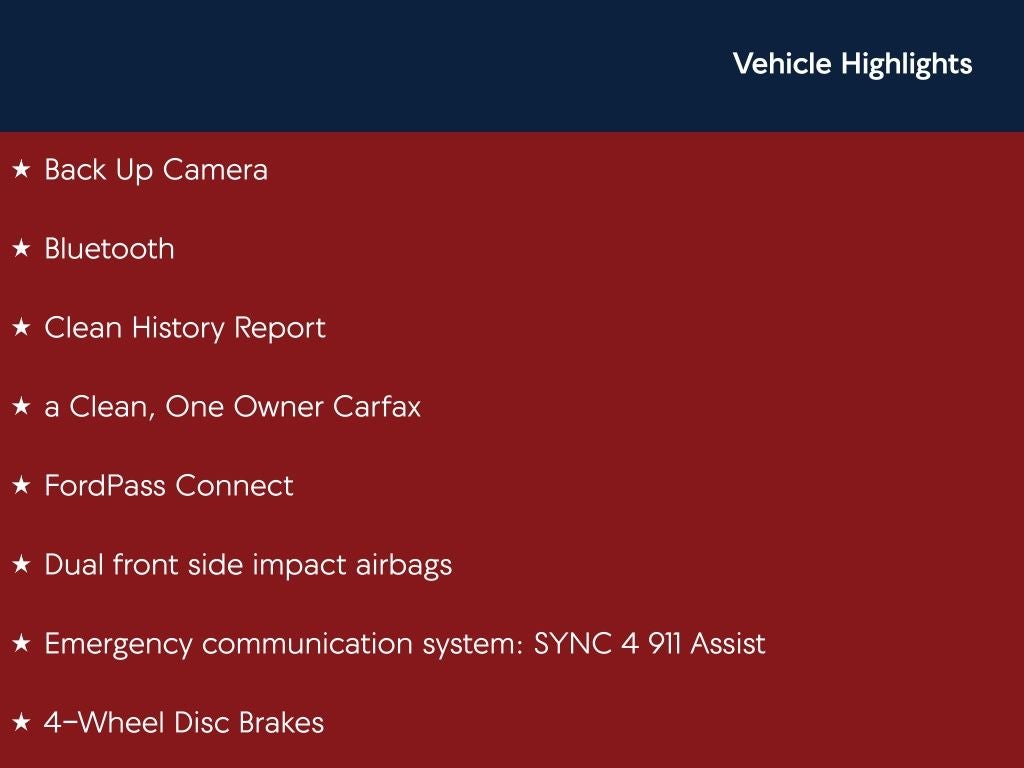Click the star beside Back Up Camera
This screenshot has height=768, width=1024.
pyautogui.click(x=21, y=170)
